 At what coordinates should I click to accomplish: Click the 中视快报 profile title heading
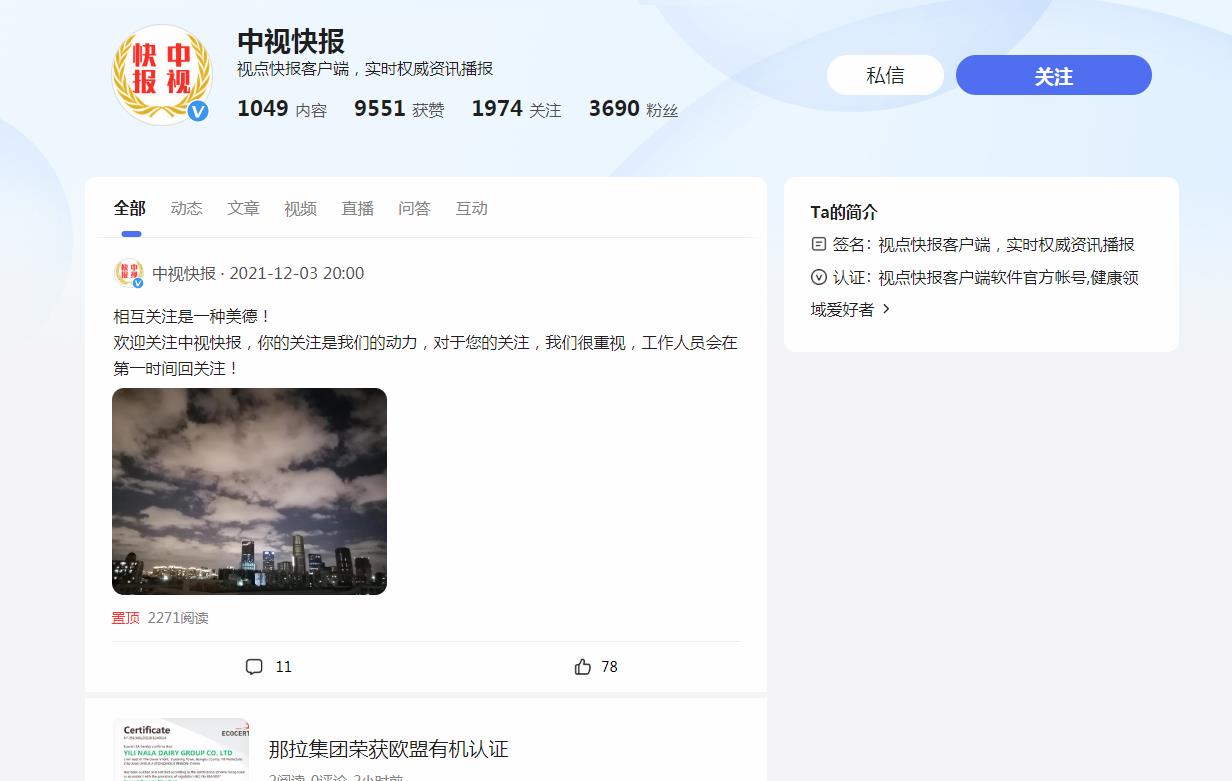coord(291,42)
